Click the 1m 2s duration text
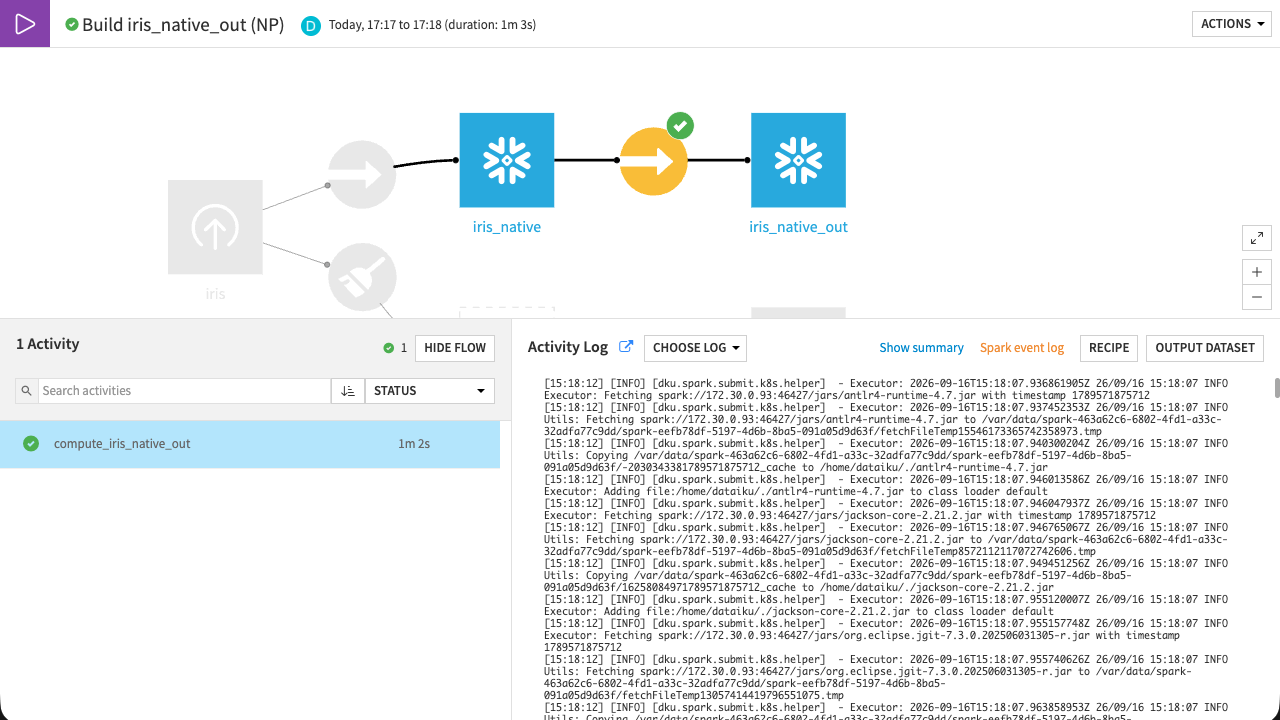The image size is (1280, 720). (x=414, y=444)
